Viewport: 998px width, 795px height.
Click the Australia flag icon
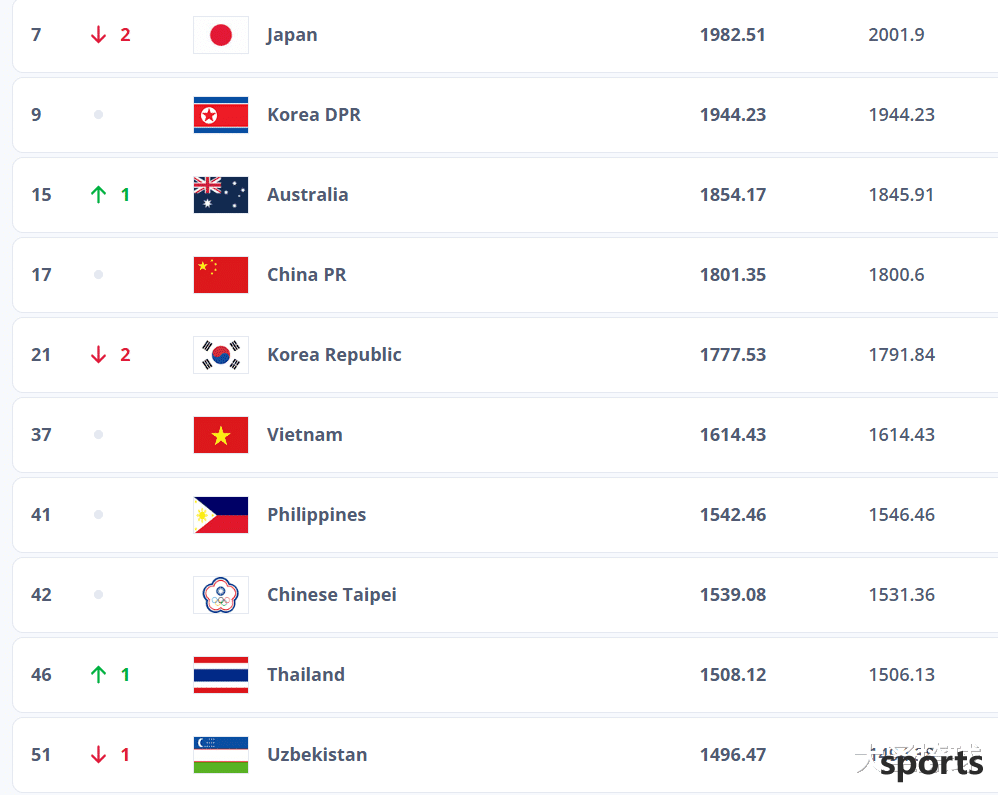221,195
